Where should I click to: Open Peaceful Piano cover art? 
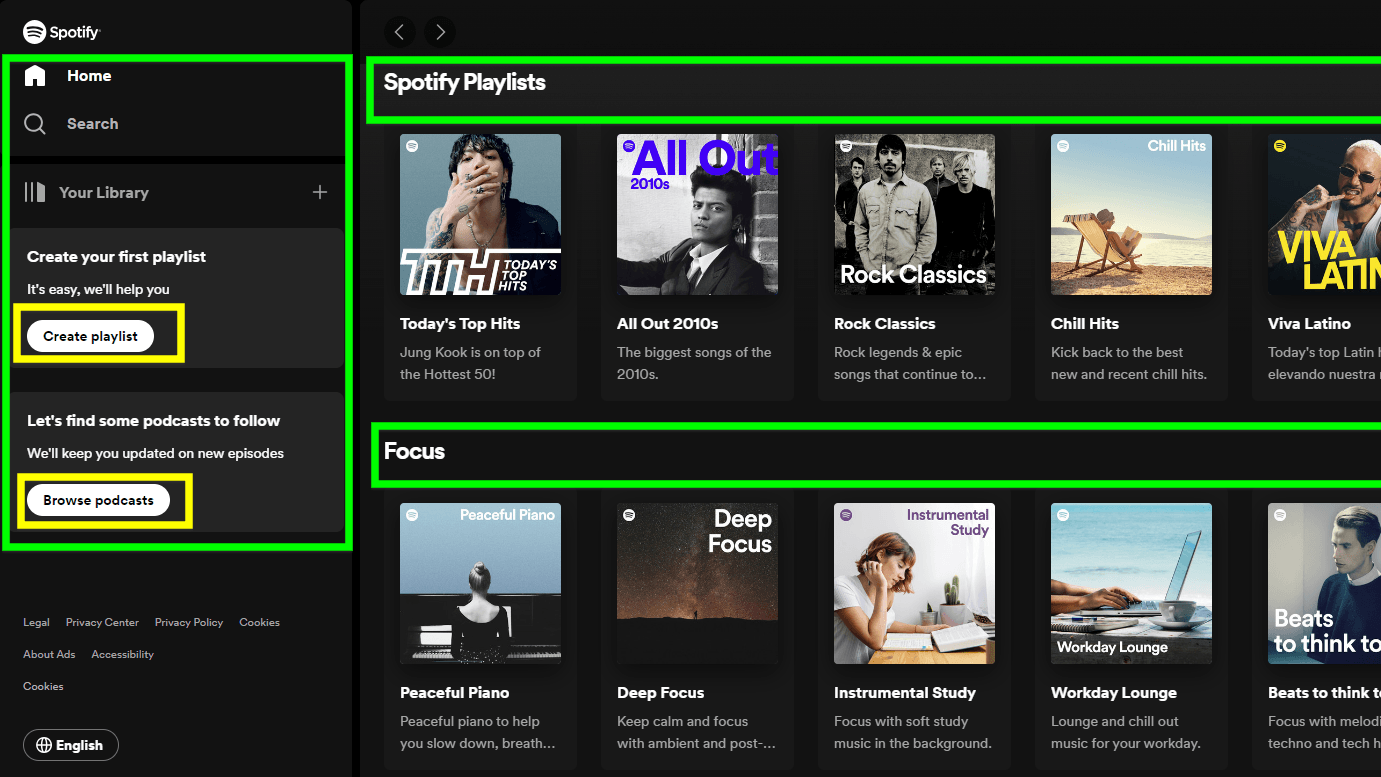click(x=480, y=584)
